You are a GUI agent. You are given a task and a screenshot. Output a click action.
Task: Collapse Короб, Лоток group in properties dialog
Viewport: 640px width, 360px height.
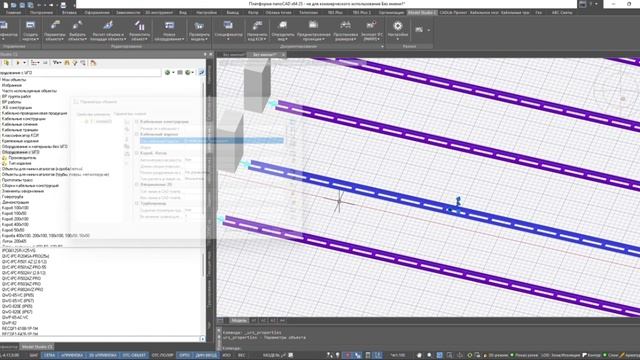coord(137,153)
